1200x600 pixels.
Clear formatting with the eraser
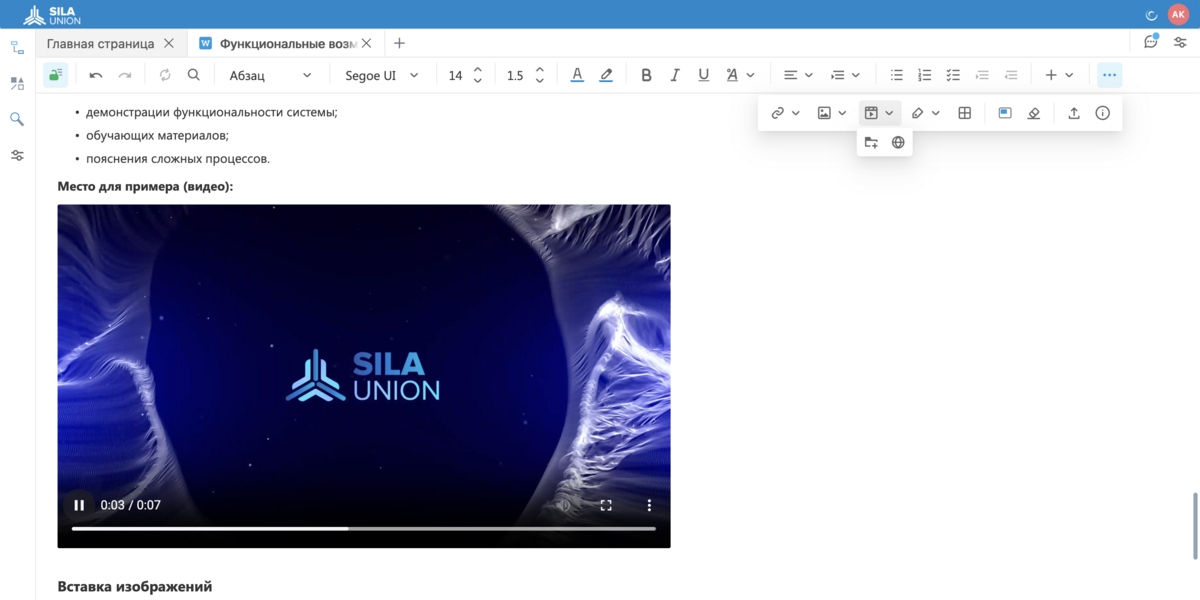tap(1034, 113)
